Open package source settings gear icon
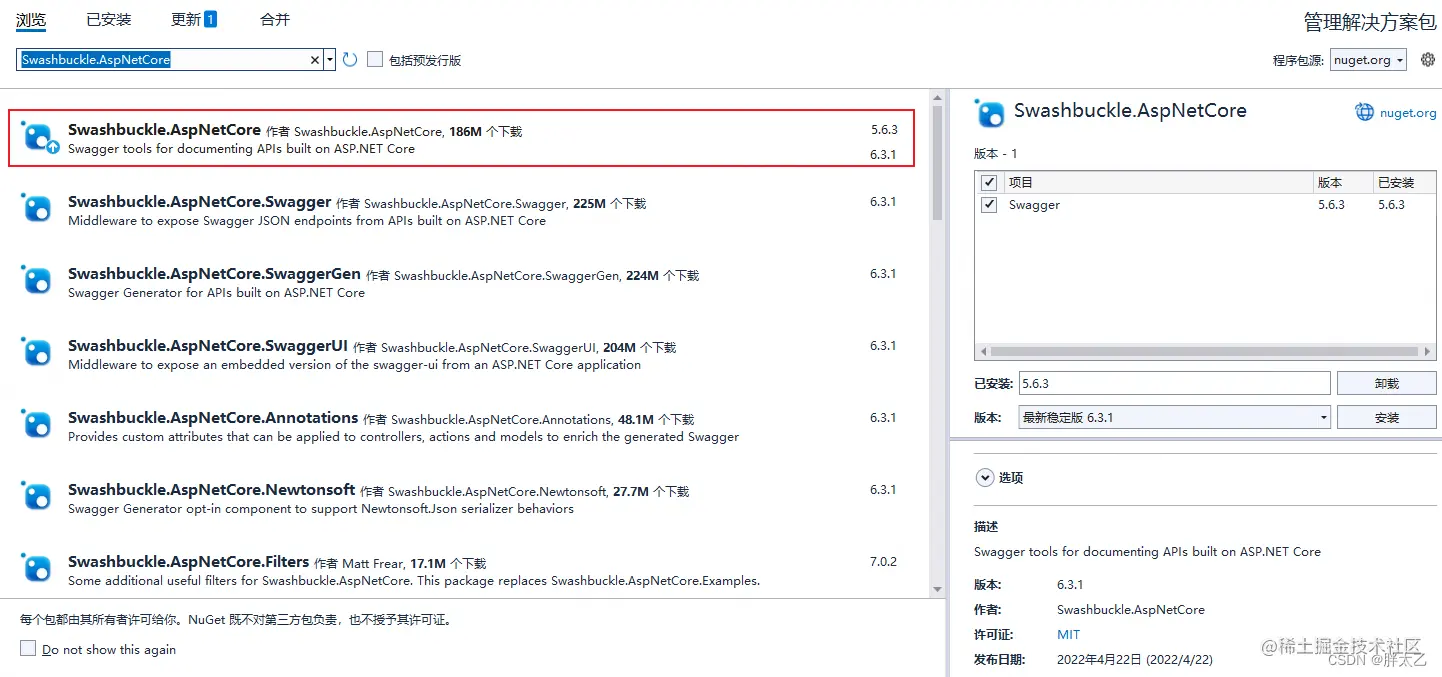This screenshot has height=677, width=1442. tap(1427, 60)
